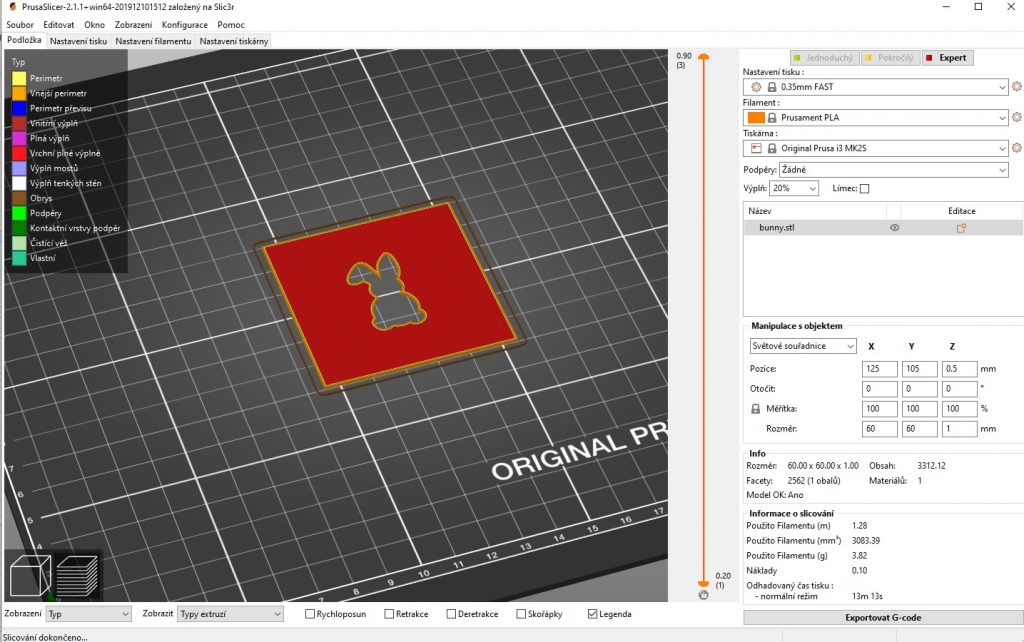Click Exportovat G-code button
Image resolution: width=1024 pixels, height=642 pixels.
(x=883, y=617)
